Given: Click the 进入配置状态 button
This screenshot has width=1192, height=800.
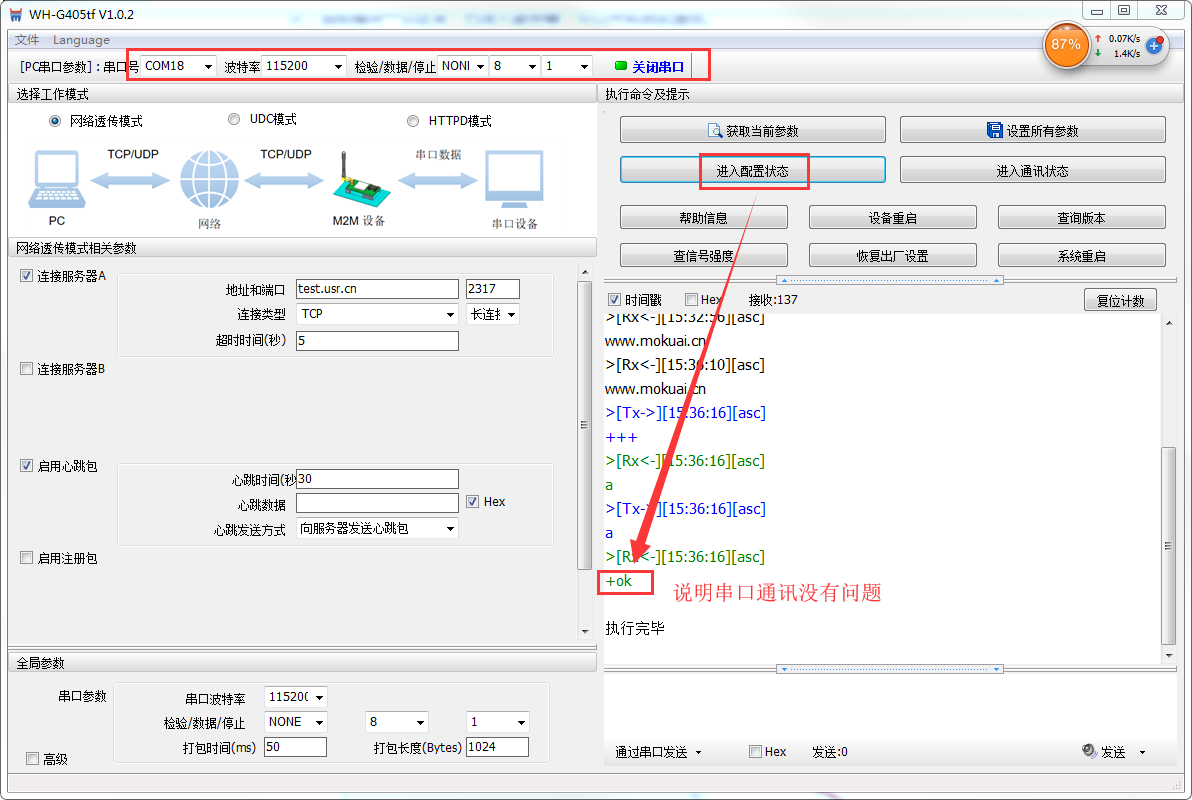Looking at the screenshot, I should [752, 171].
